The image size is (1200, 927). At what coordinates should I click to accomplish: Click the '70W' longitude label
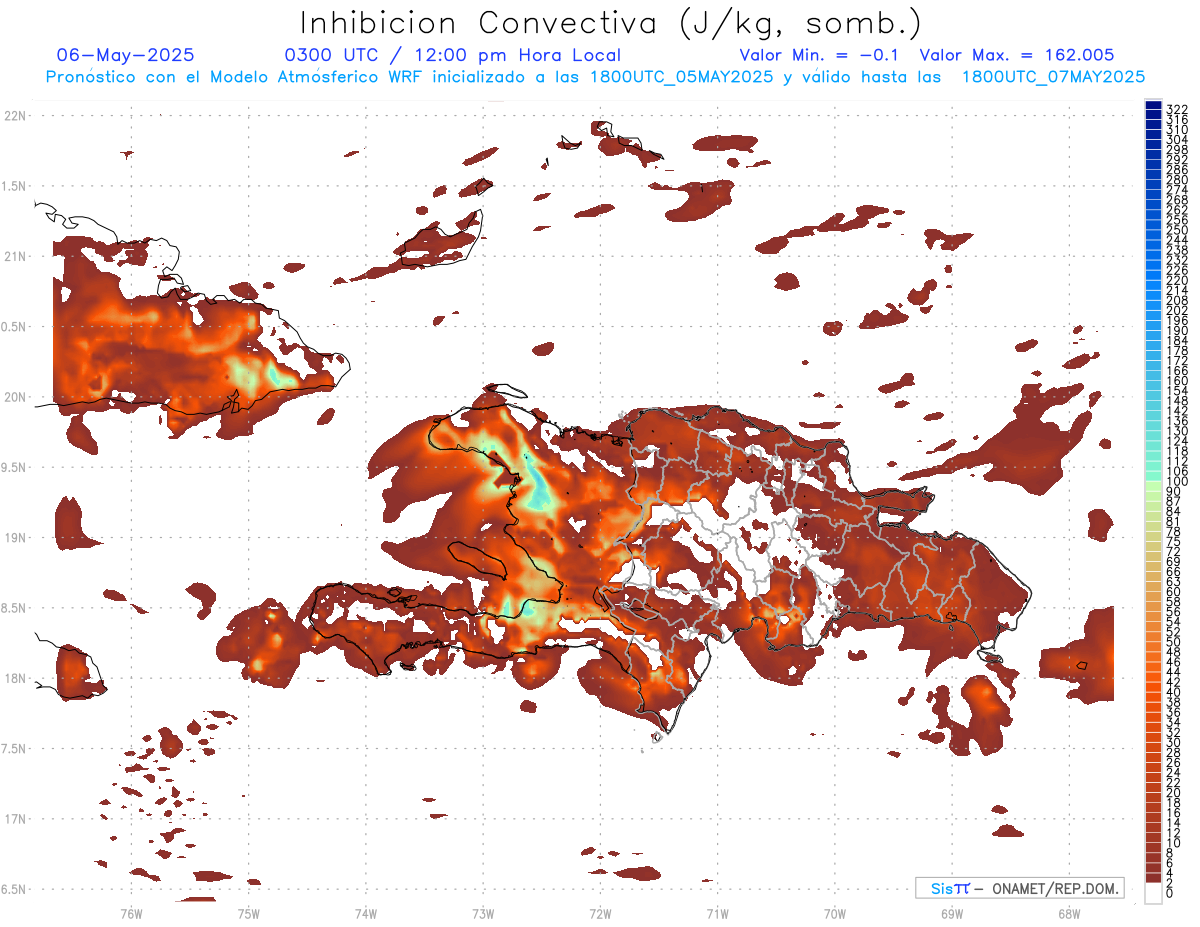click(x=835, y=912)
